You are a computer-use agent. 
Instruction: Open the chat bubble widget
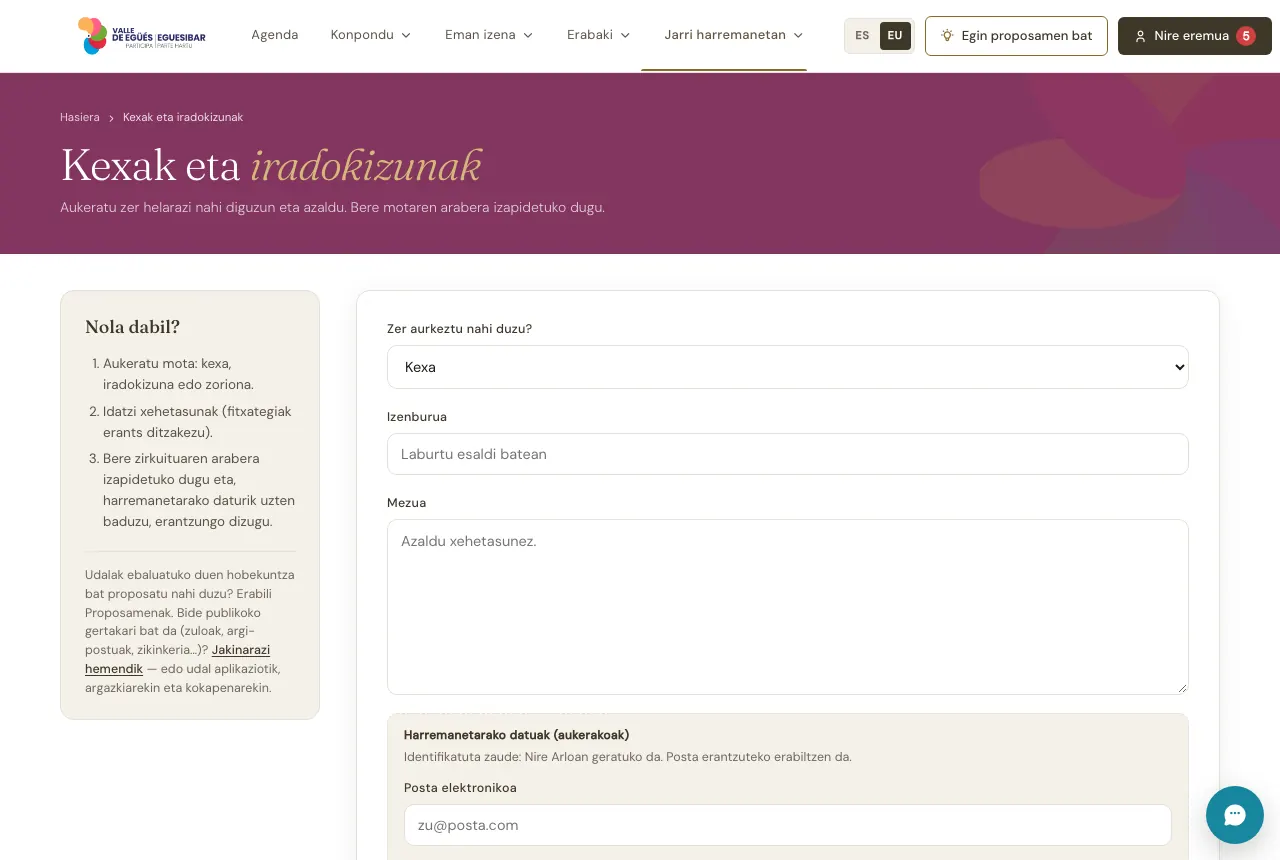click(x=1235, y=815)
